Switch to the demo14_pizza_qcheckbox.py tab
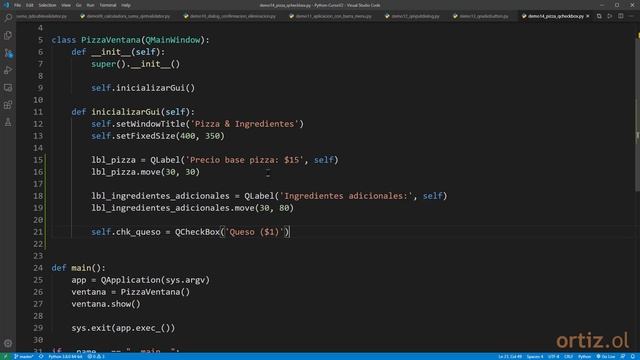The image size is (640, 360). coord(556,16)
